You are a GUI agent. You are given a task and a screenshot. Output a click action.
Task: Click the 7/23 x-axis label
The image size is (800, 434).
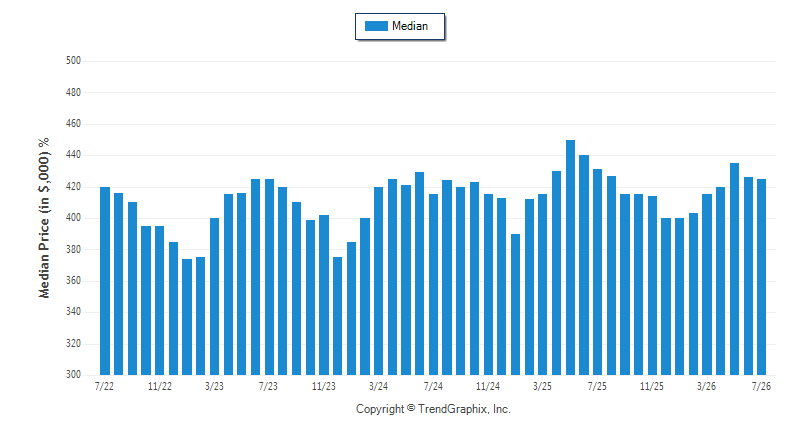click(268, 386)
